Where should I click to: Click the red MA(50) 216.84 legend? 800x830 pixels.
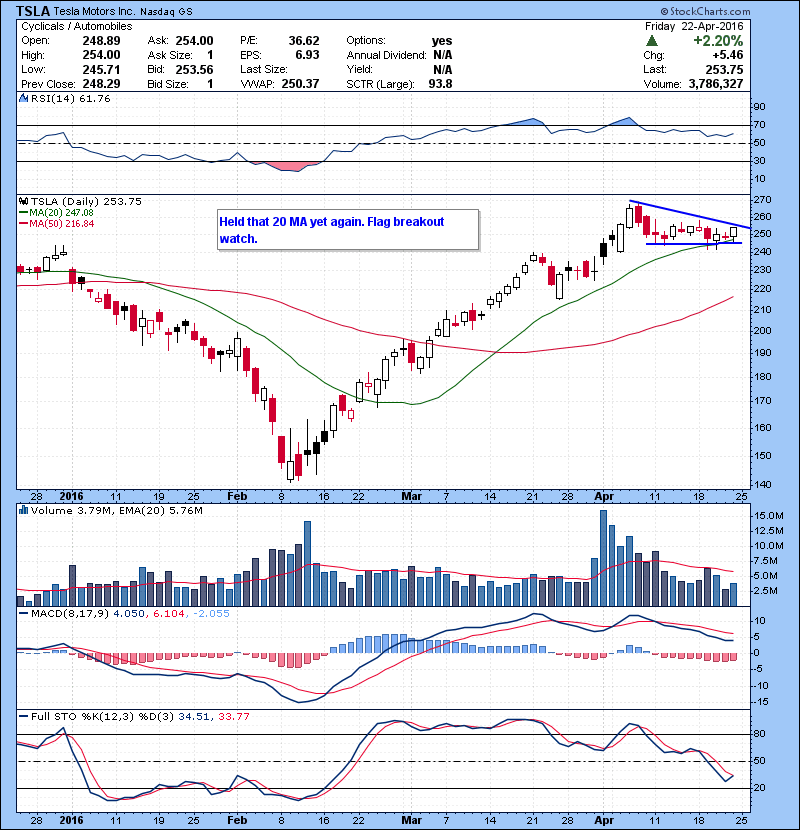click(56, 224)
